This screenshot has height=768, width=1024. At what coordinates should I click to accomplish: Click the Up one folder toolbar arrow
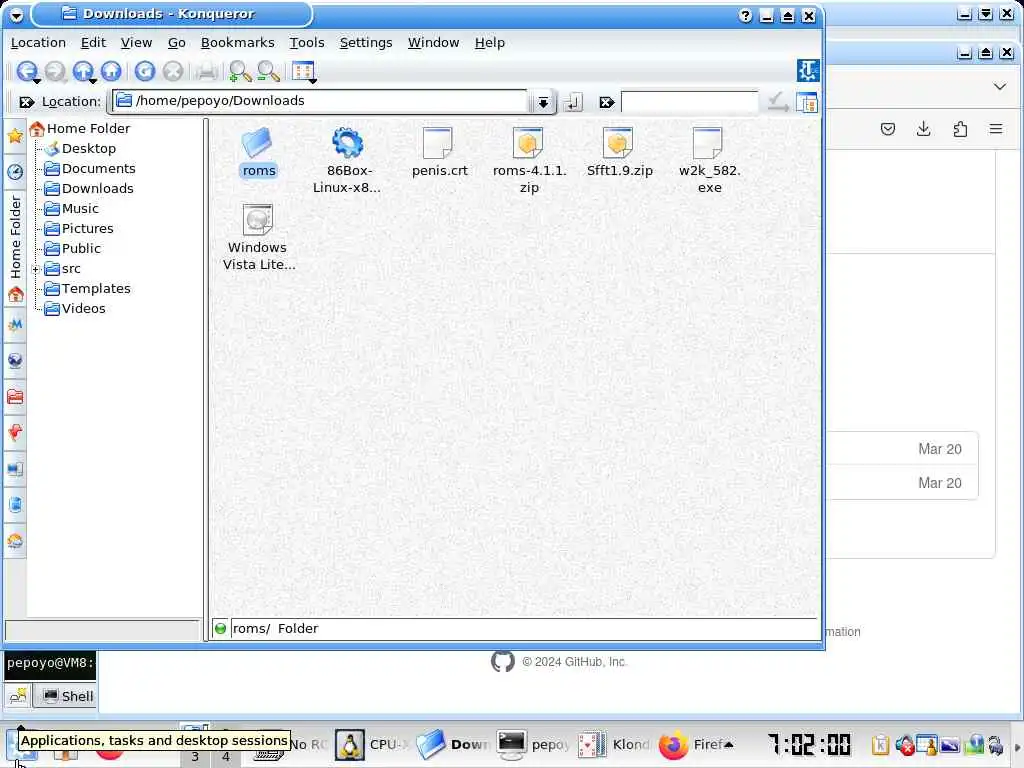[83, 71]
